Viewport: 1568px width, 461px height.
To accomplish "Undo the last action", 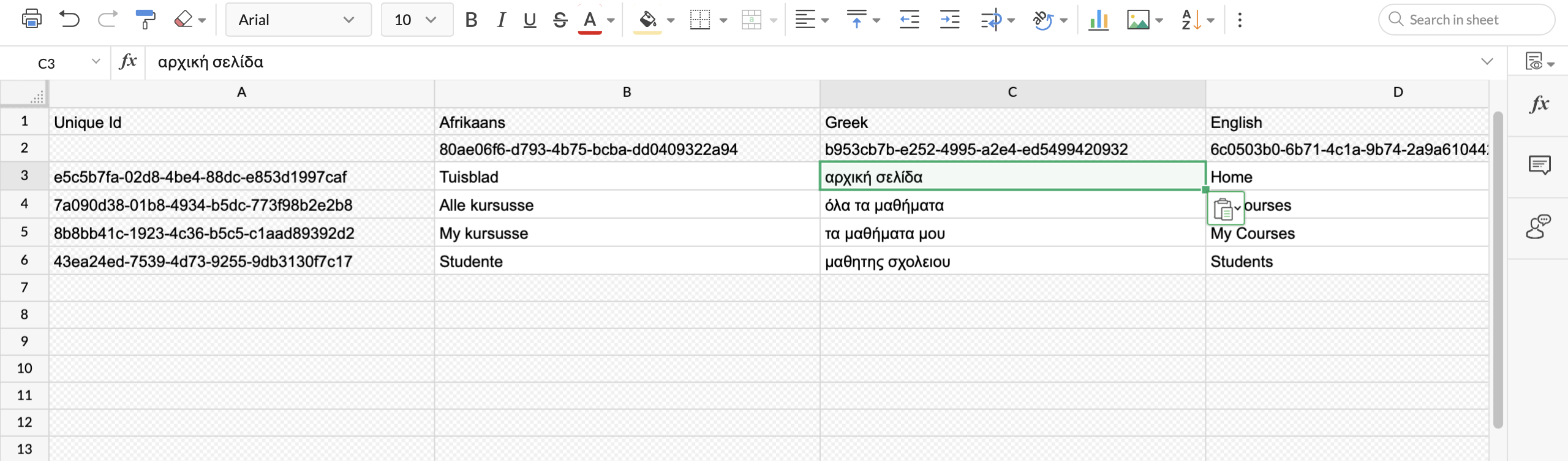I will (69, 20).
